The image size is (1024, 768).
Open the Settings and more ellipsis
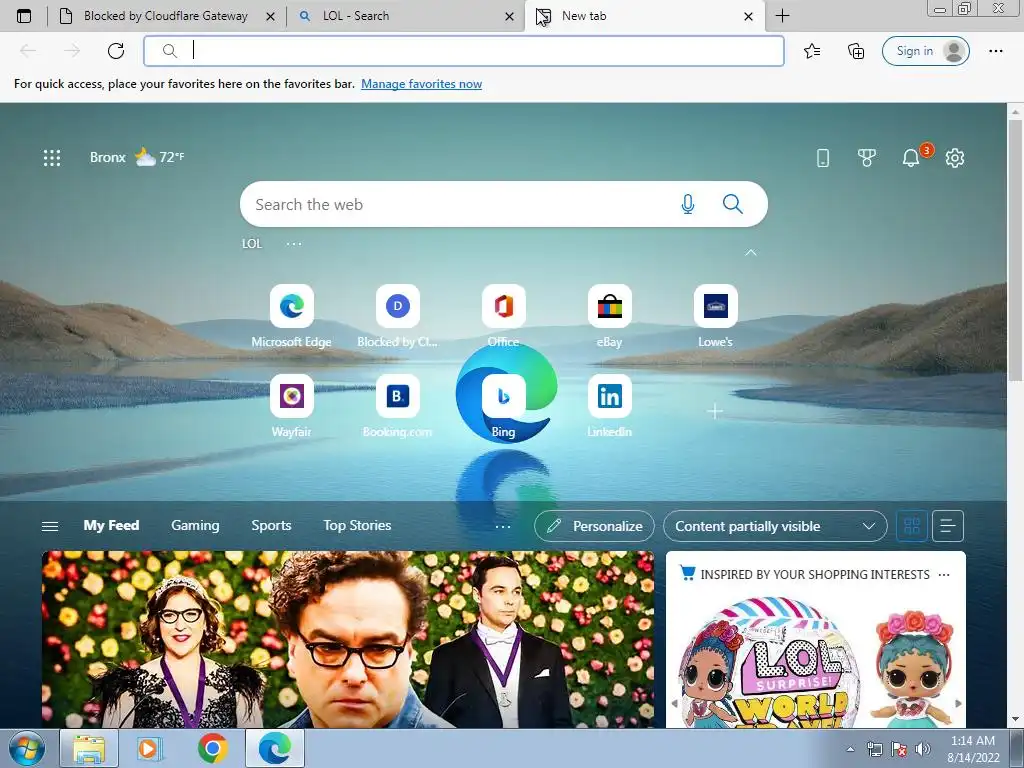click(x=995, y=51)
